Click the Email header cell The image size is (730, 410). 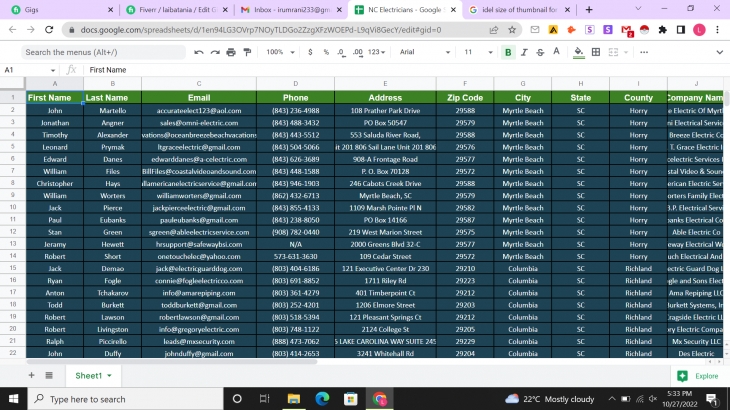(x=199, y=98)
